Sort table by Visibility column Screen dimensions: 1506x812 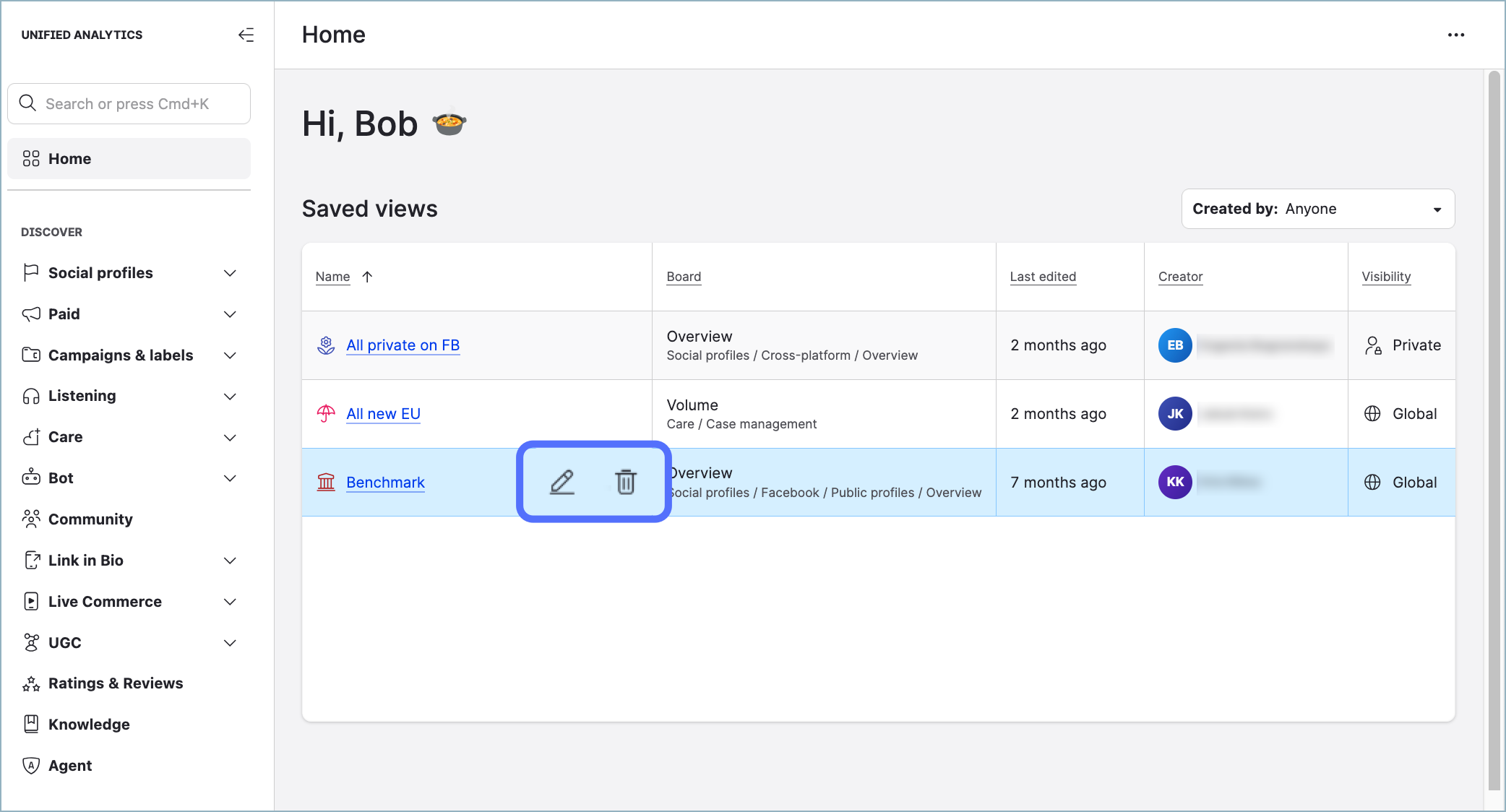pyautogui.click(x=1385, y=277)
